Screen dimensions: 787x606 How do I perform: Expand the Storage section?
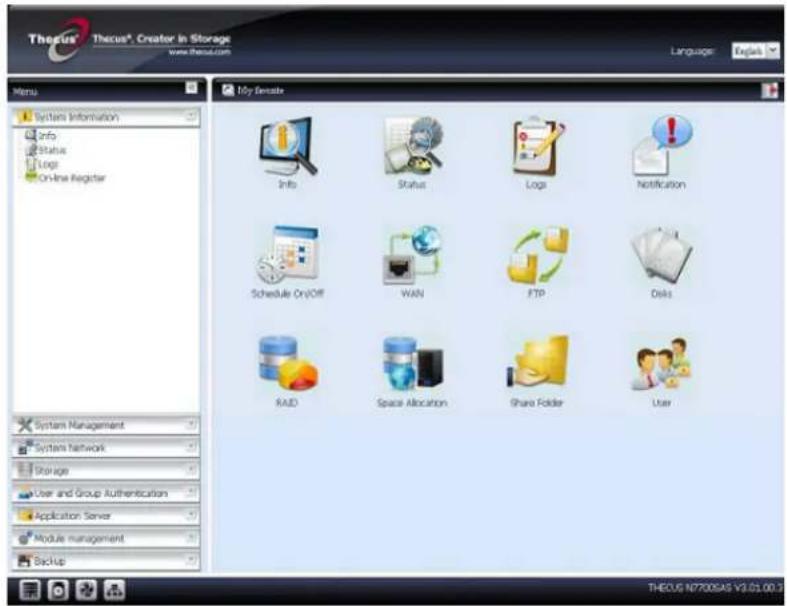pos(106,470)
